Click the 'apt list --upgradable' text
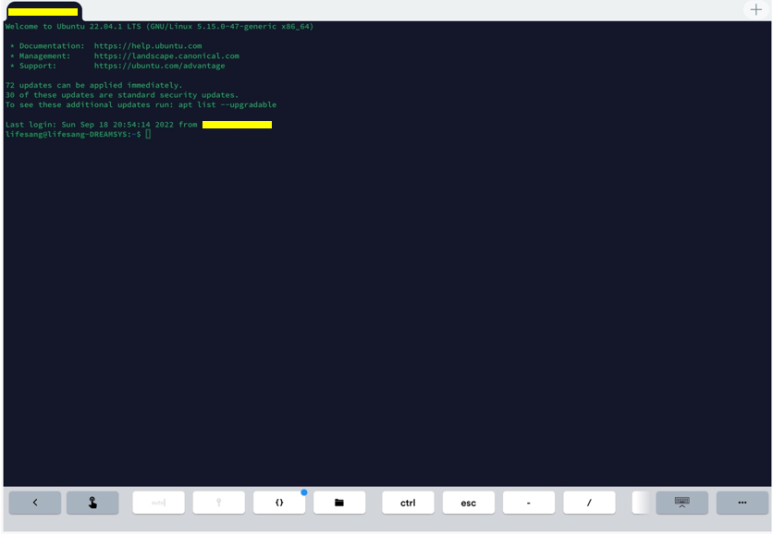This screenshot has height=534, width=773. (x=227, y=105)
